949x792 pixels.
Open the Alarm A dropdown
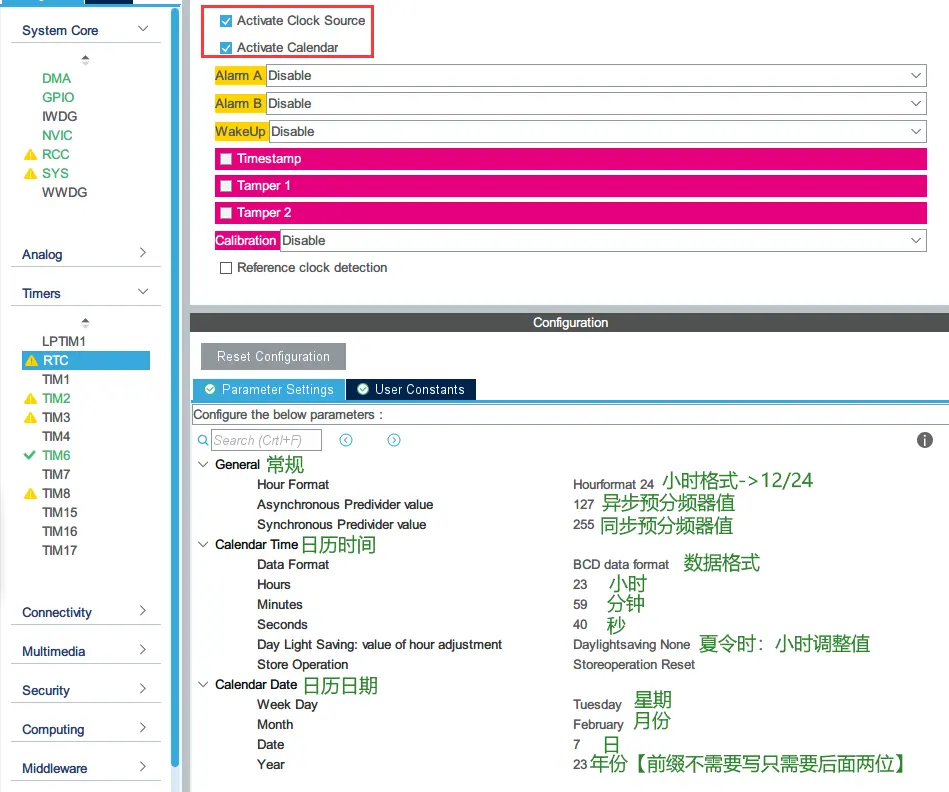pyautogui.click(x=595, y=76)
